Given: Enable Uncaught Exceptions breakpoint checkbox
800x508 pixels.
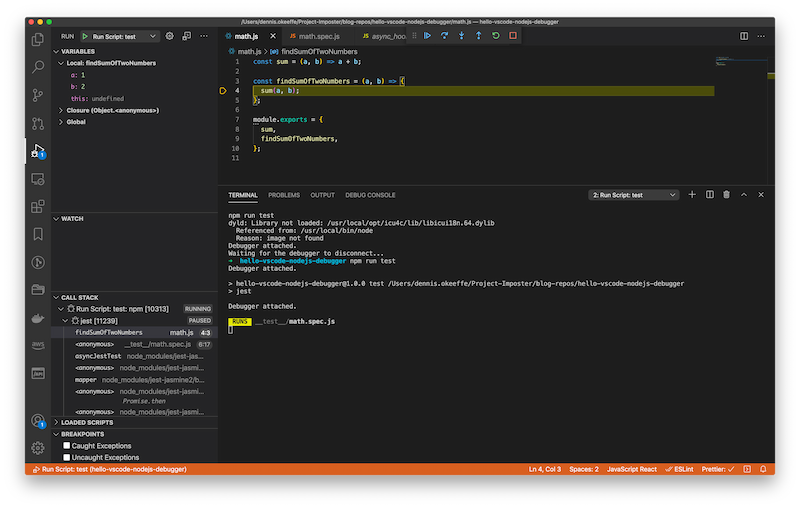Looking at the screenshot, I should pyautogui.click(x=67, y=457).
